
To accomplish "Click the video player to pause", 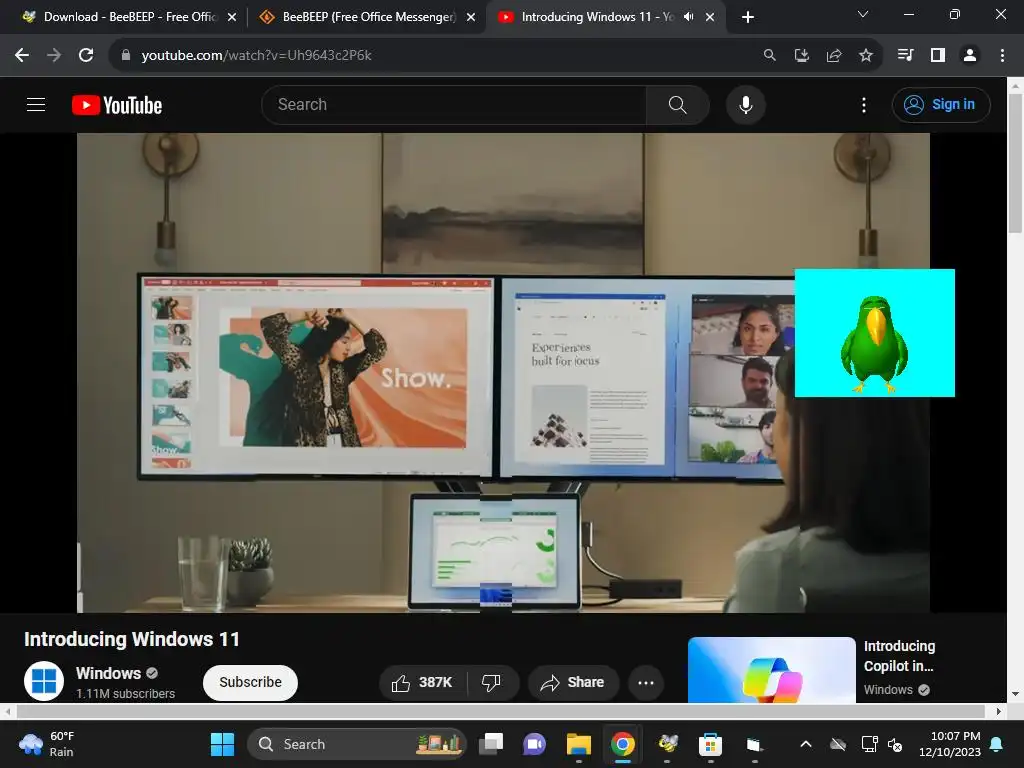I will (x=503, y=373).
